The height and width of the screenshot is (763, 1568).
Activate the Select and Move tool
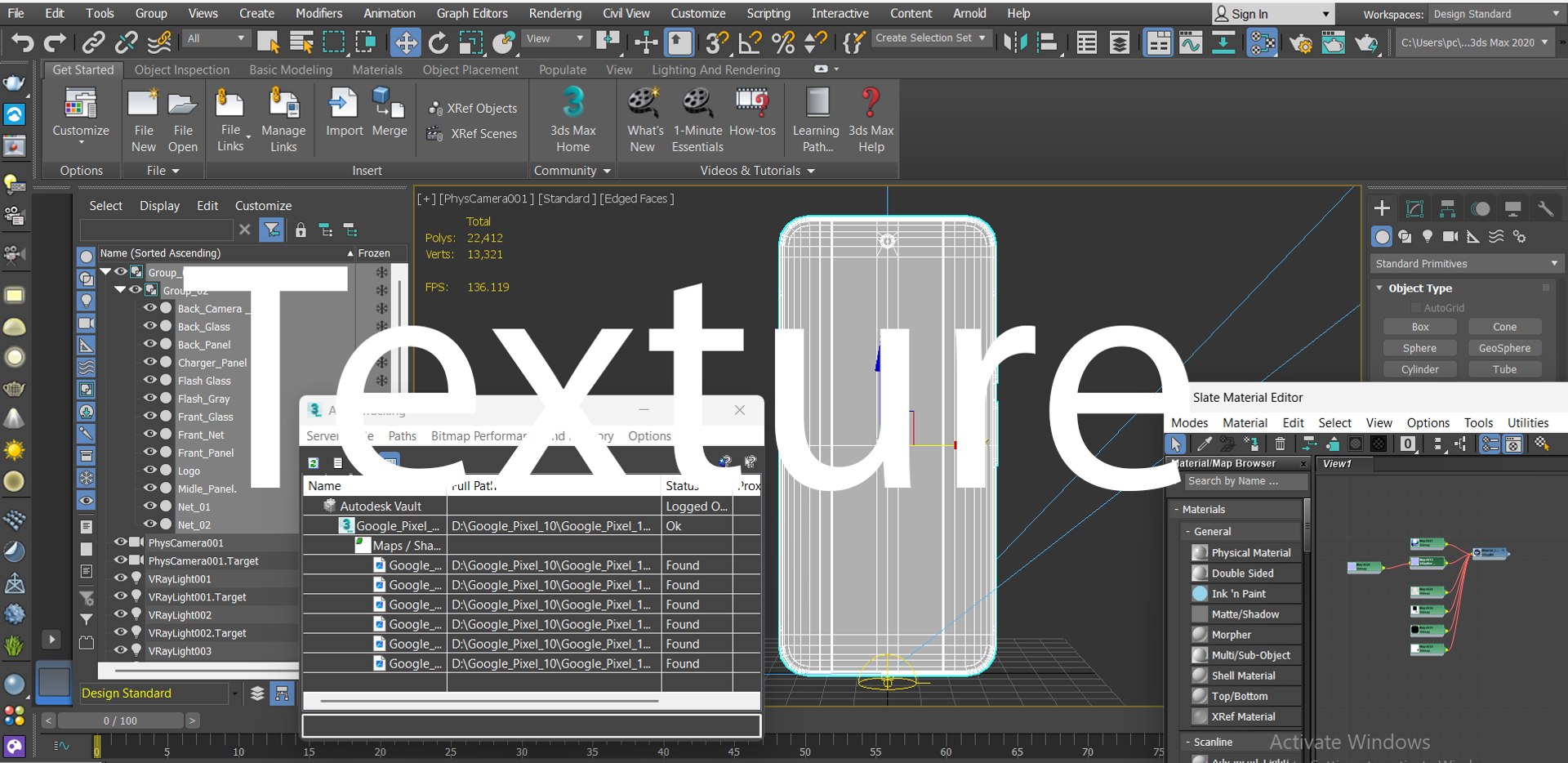pos(406,42)
